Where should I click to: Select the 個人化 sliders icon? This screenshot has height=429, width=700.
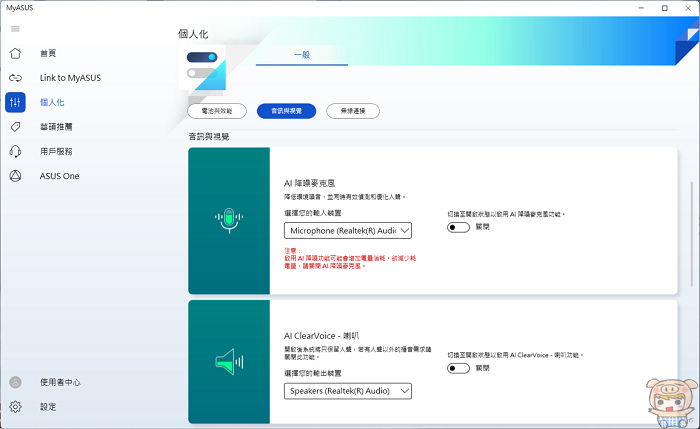coord(15,102)
